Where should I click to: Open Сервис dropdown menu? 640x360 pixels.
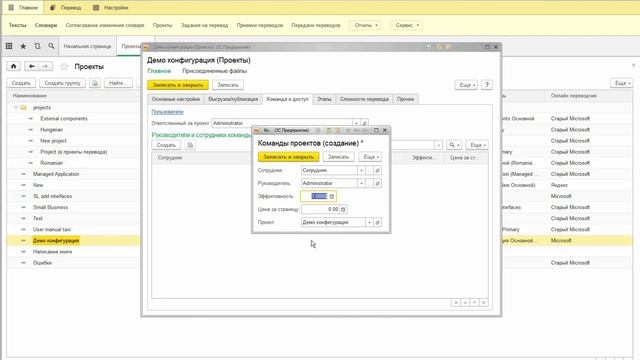tap(407, 25)
